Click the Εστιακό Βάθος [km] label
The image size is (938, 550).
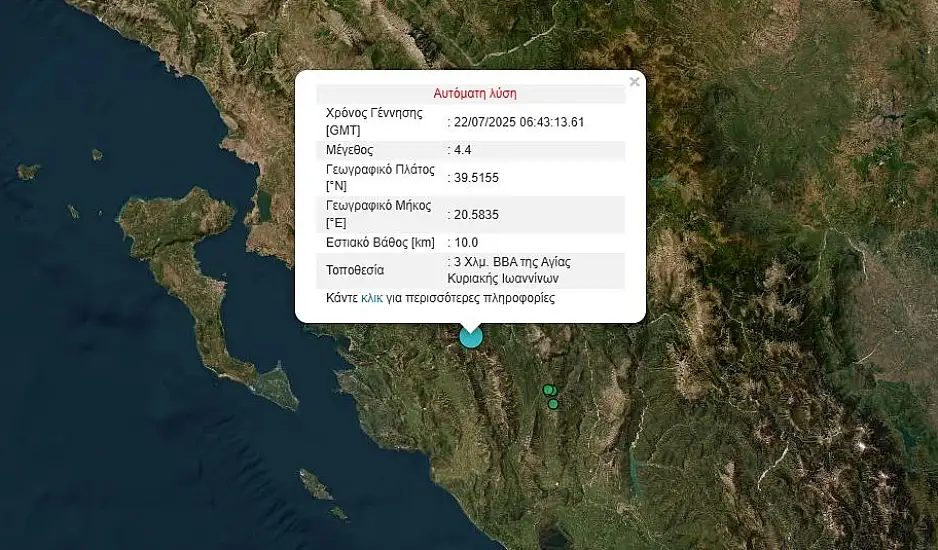point(381,242)
